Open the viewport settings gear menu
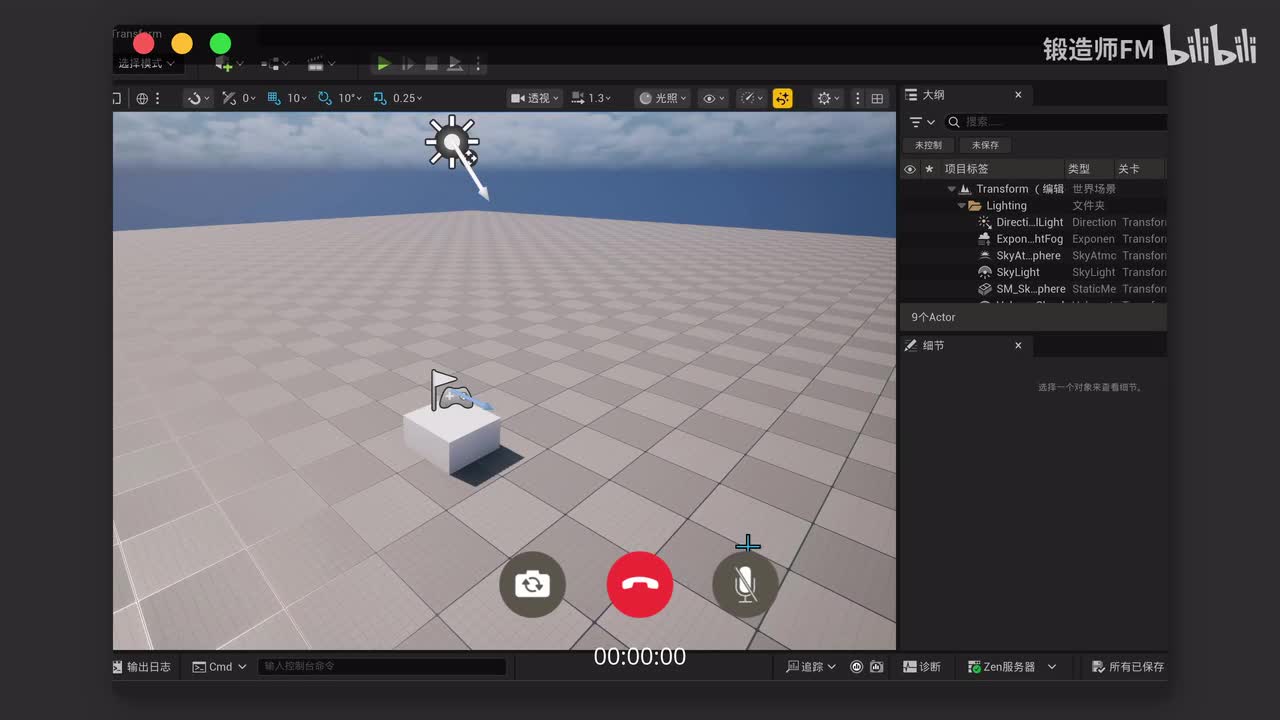 coord(828,98)
